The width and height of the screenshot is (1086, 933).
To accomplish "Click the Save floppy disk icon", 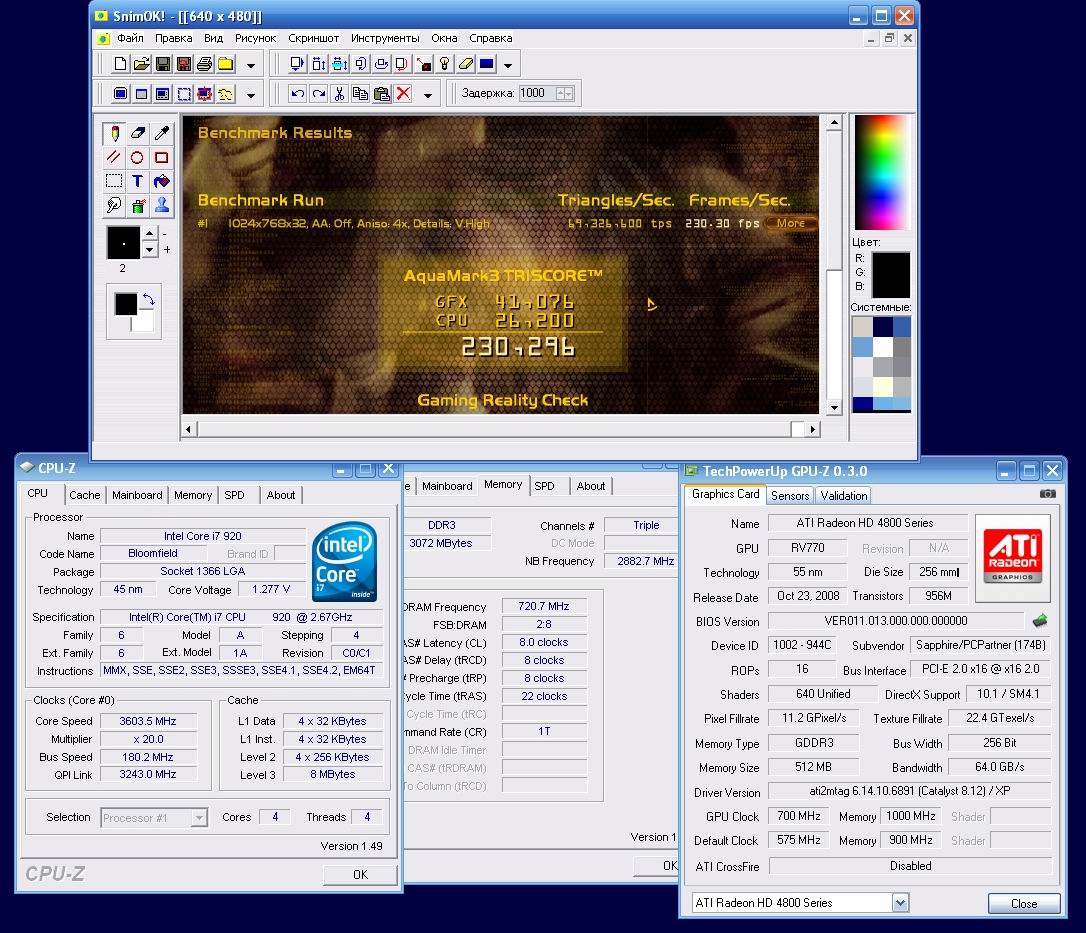I will click(x=163, y=64).
